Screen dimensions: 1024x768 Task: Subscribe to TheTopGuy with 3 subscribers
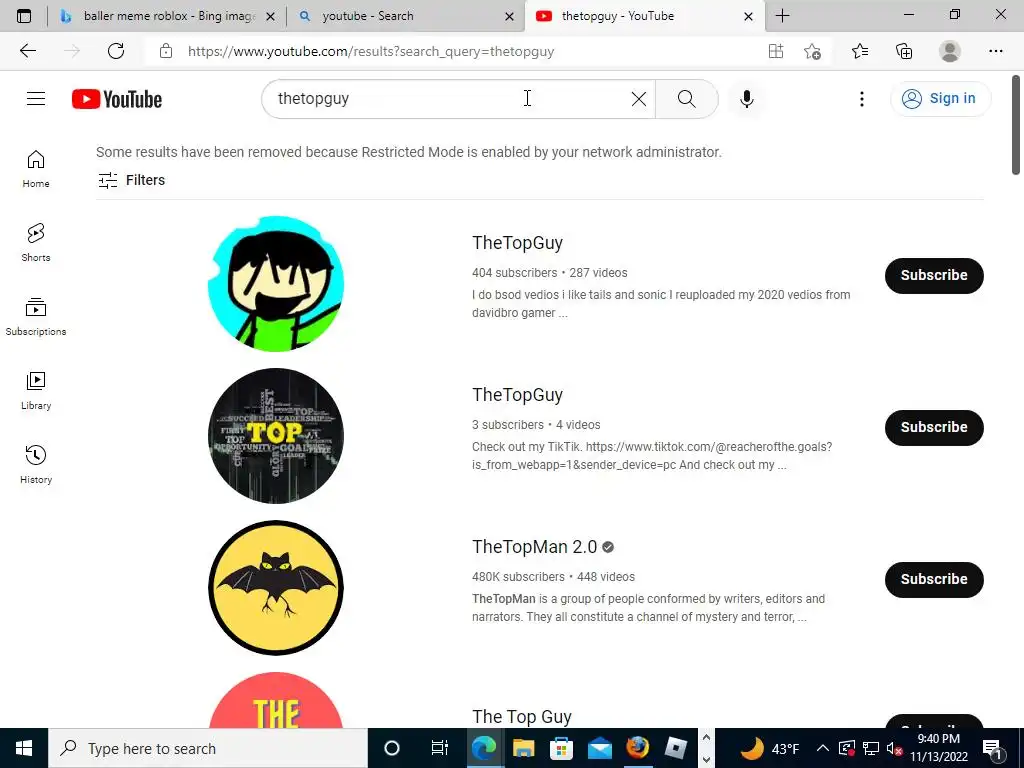934,428
